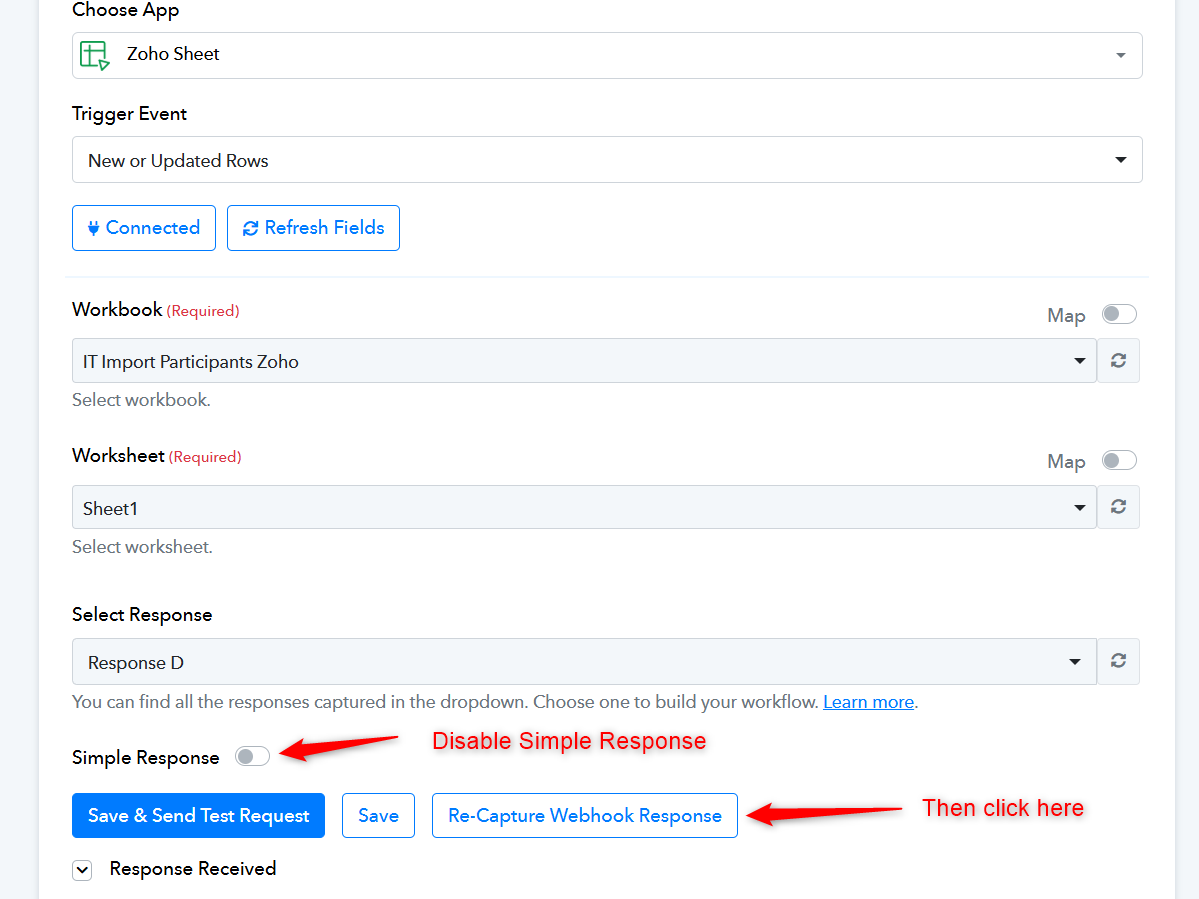Click Re-Capture Webhook Response button
The height and width of the screenshot is (899, 1199).
pyautogui.click(x=585, y=816)
